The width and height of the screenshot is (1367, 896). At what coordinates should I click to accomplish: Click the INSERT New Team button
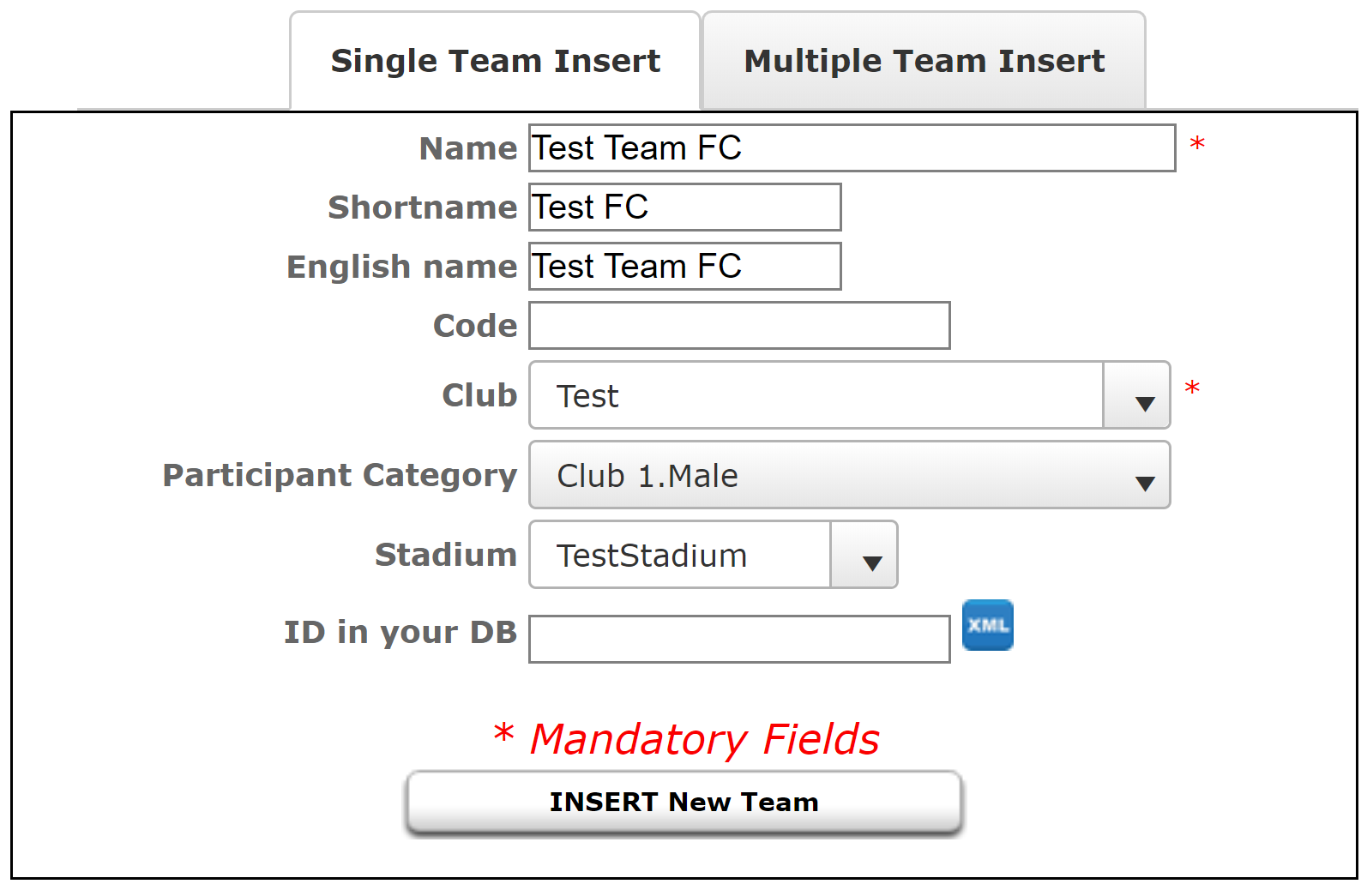pyautogui.click(x=683, y=803)
